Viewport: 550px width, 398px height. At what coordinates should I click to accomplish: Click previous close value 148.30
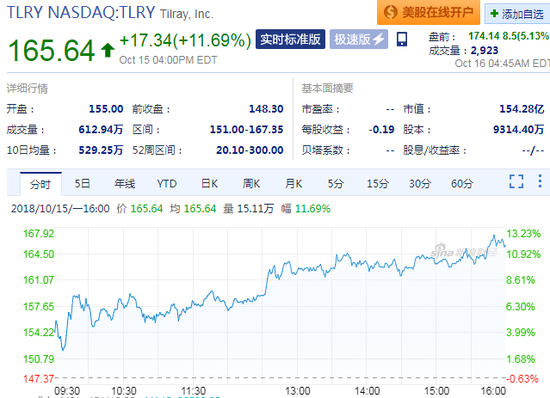coord(266,109)
